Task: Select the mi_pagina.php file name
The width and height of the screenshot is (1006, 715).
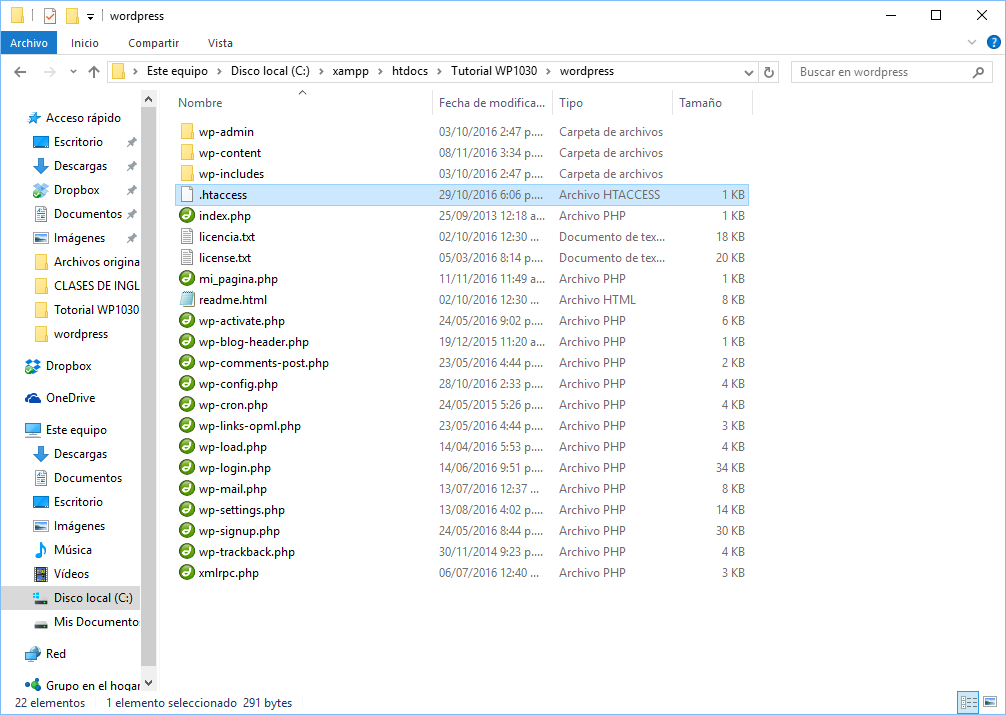Action: pos(238,279)
